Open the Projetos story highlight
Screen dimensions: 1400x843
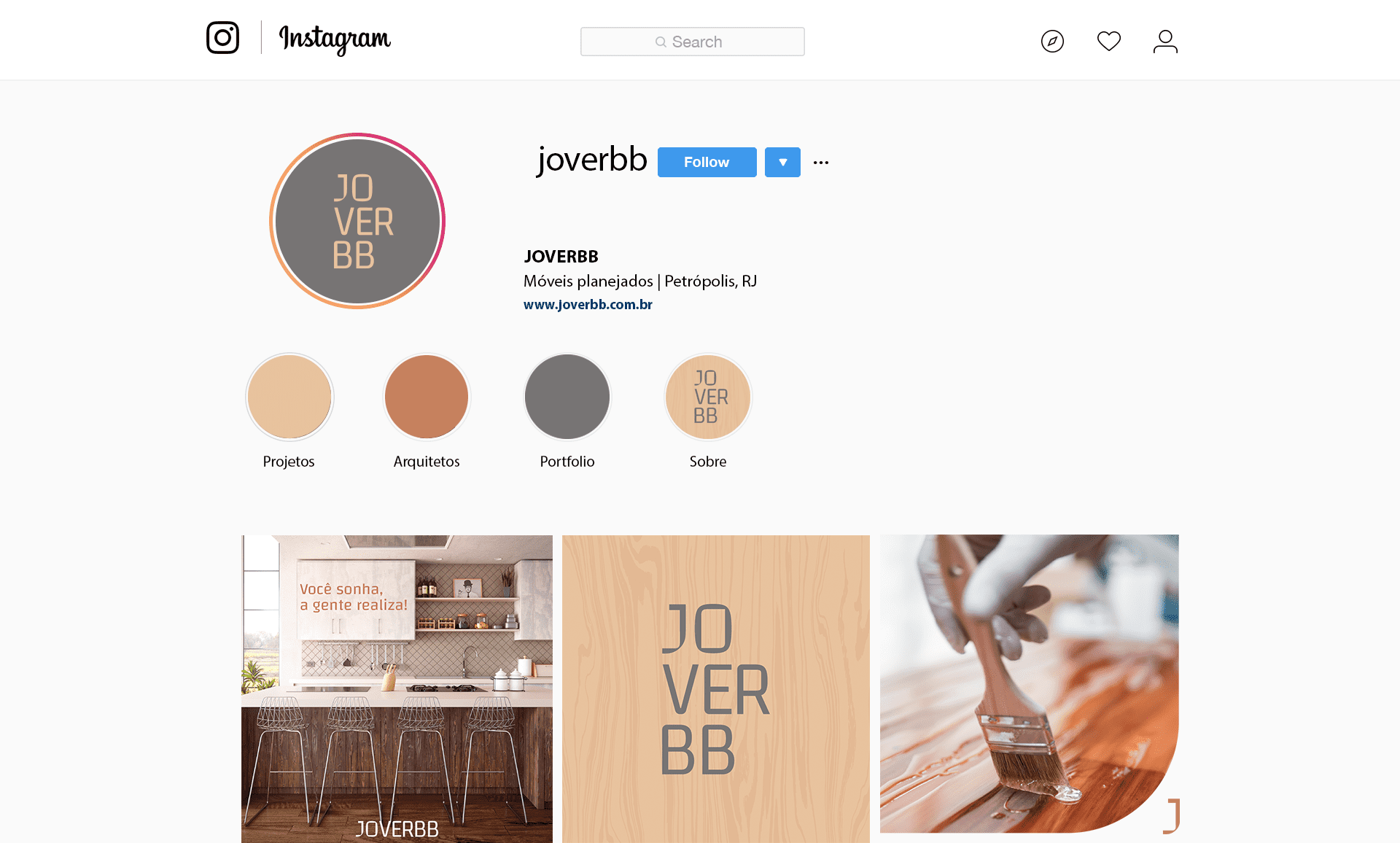coord(289,397)
